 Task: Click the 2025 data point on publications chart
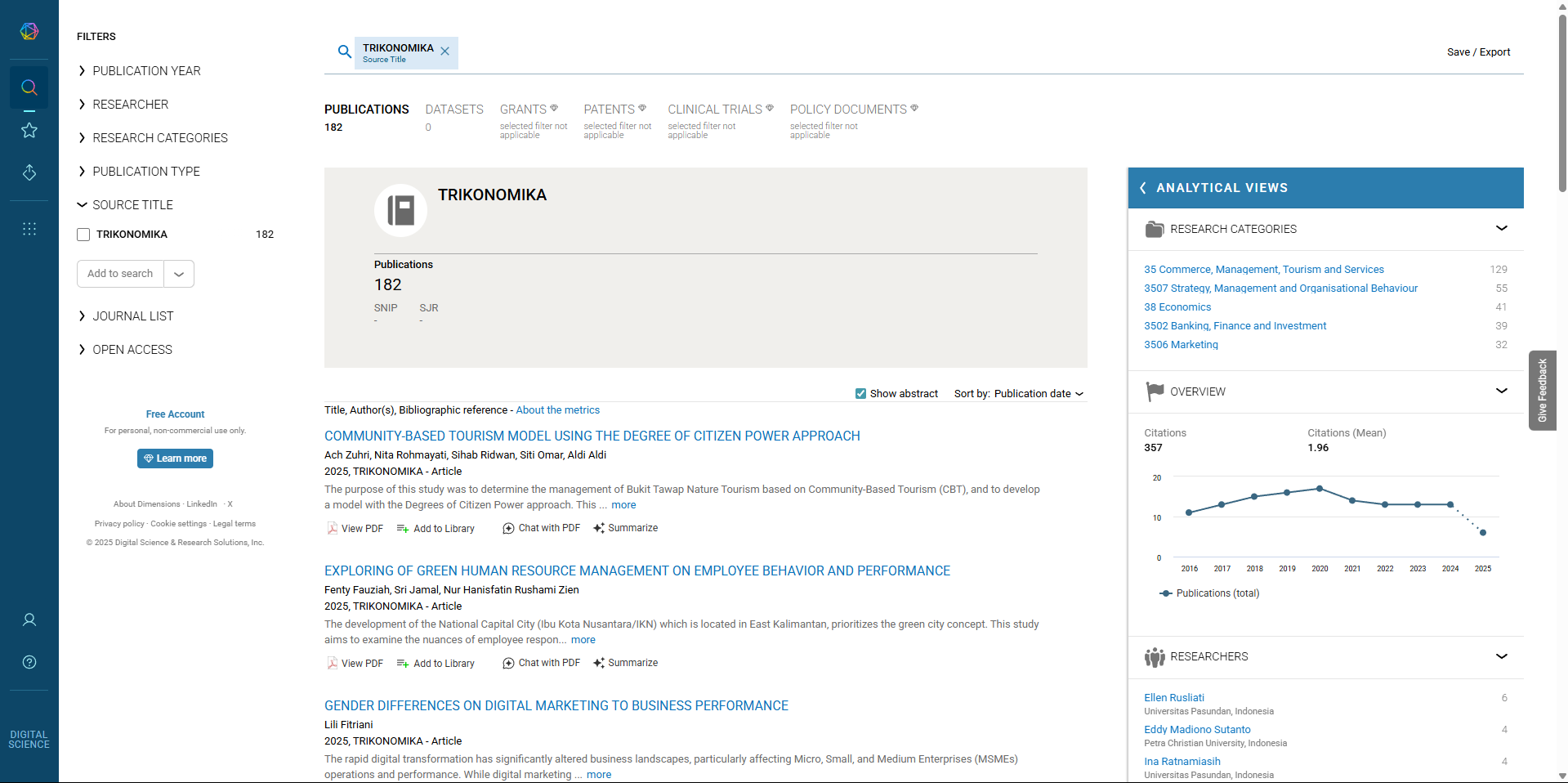click(x=1483, y=533)
